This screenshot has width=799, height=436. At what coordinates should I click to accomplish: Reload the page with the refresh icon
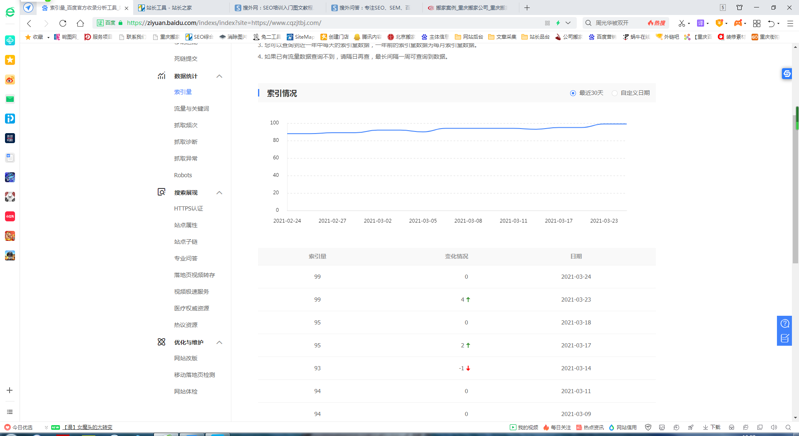point(63,23)
